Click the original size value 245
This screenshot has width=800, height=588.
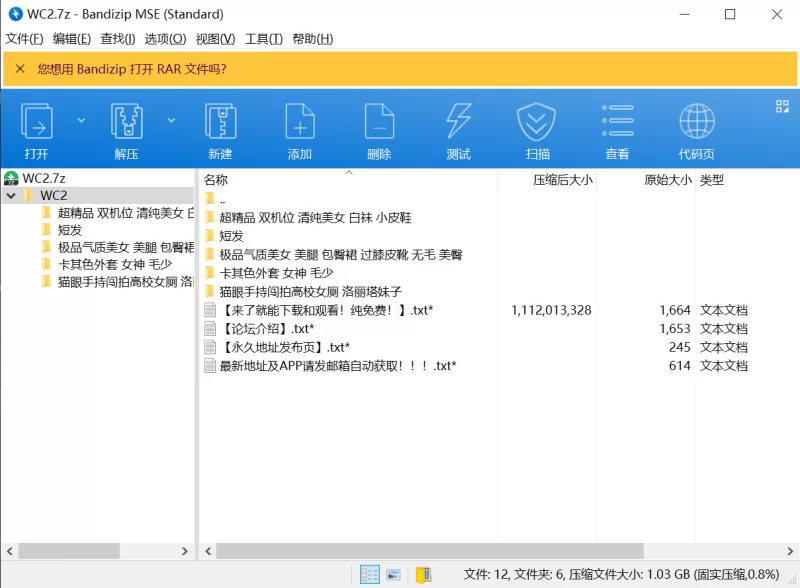tap(680, 347)
